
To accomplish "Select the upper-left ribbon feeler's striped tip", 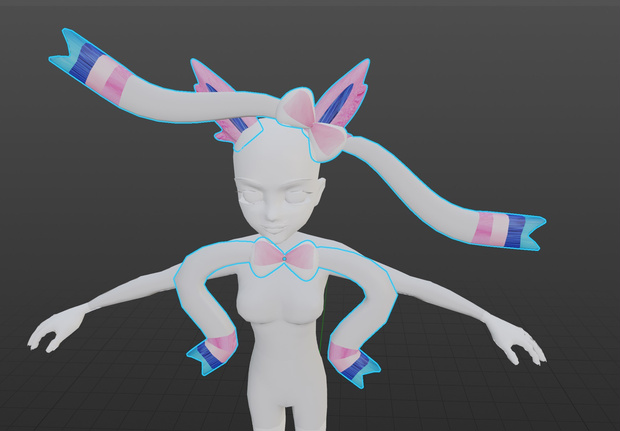I will click(89, 64).
